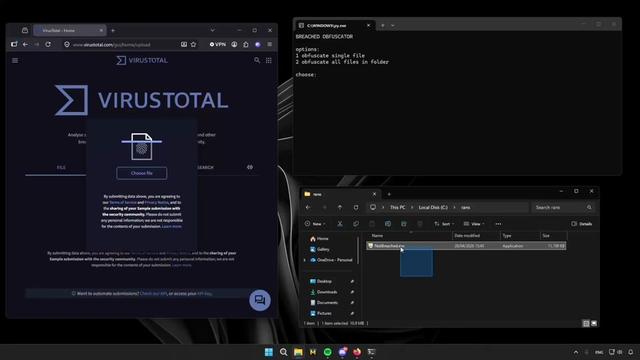This screenshot has width=640, height=360.
Task: Click browser address bar URL
Action: click(x=111, y=44)
